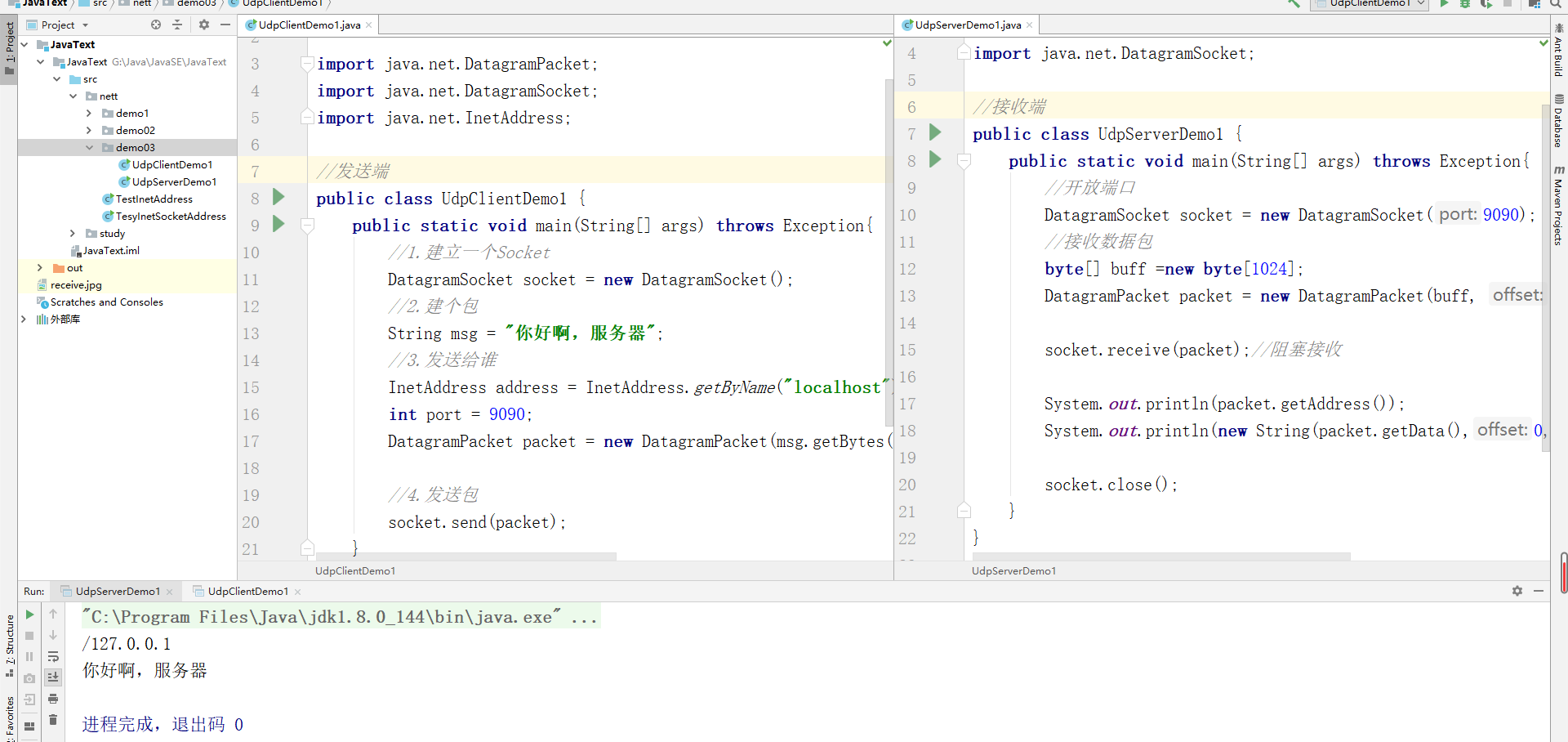Click UdpServerDemo1 breadcrumb below editor
Image resolution: width=1568 pixels, height=742 pixels.
click(x=1013, y=570)
